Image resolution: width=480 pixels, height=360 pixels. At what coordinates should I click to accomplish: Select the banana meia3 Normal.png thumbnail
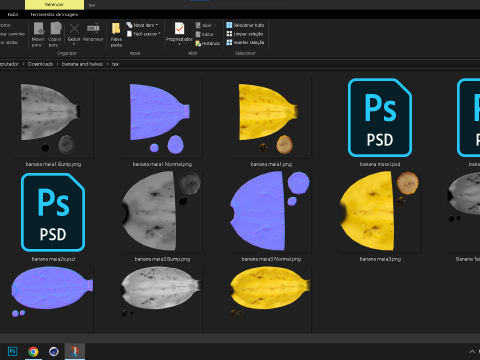click(271, 212)
